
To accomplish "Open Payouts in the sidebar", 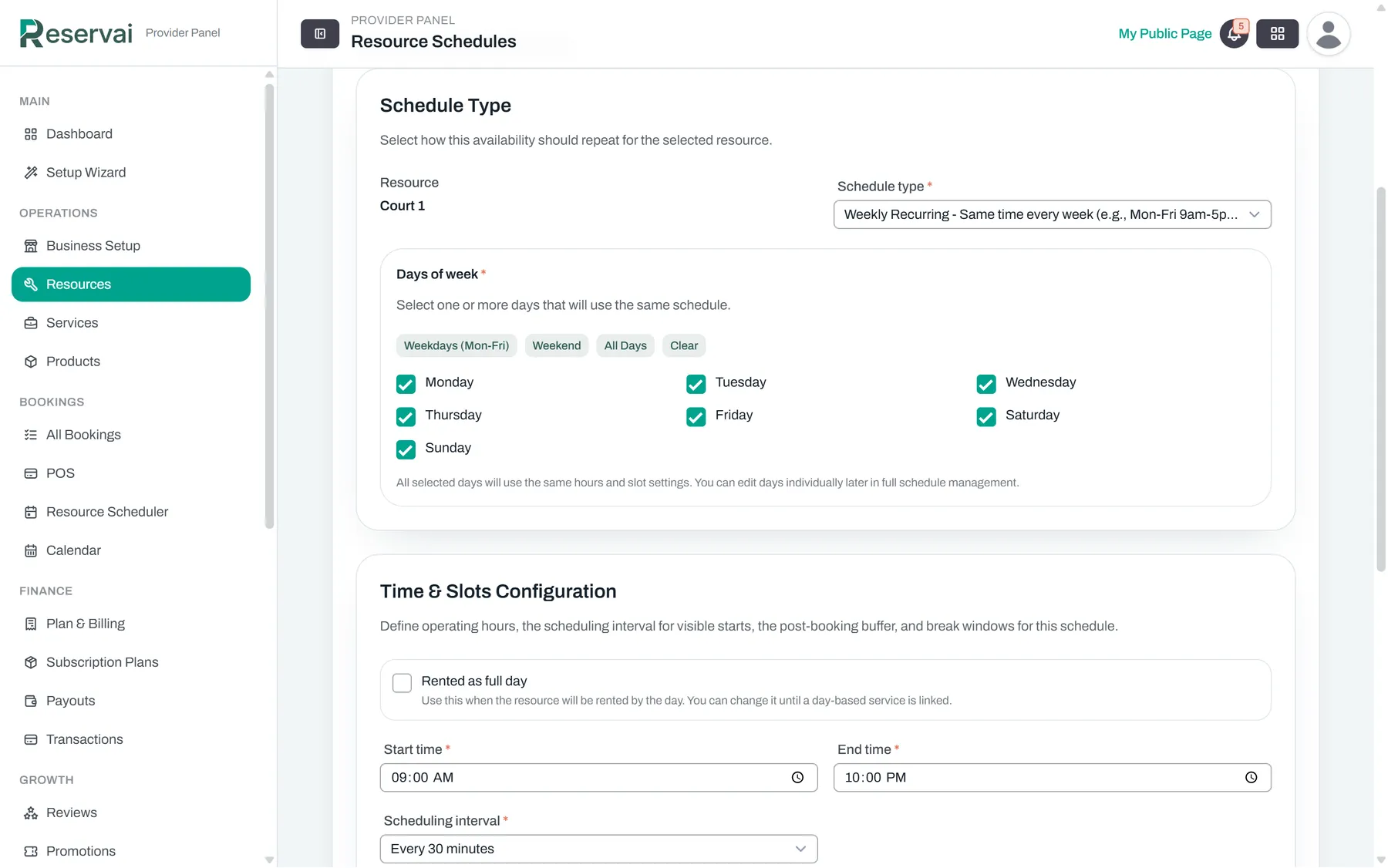I will (x=131, y=701).
